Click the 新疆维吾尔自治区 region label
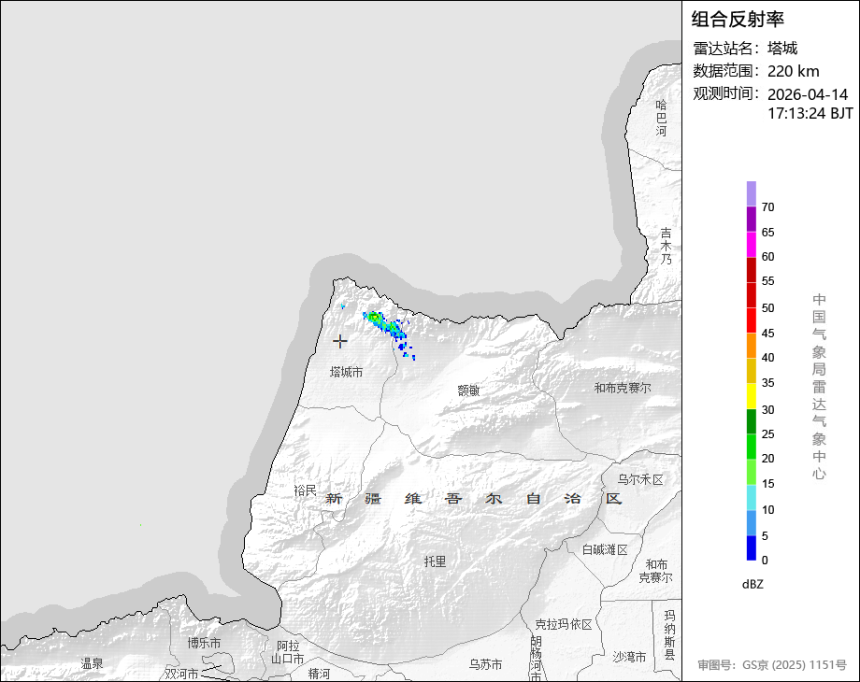The width and height of the screenshot is (860, 682). point(474,498)
